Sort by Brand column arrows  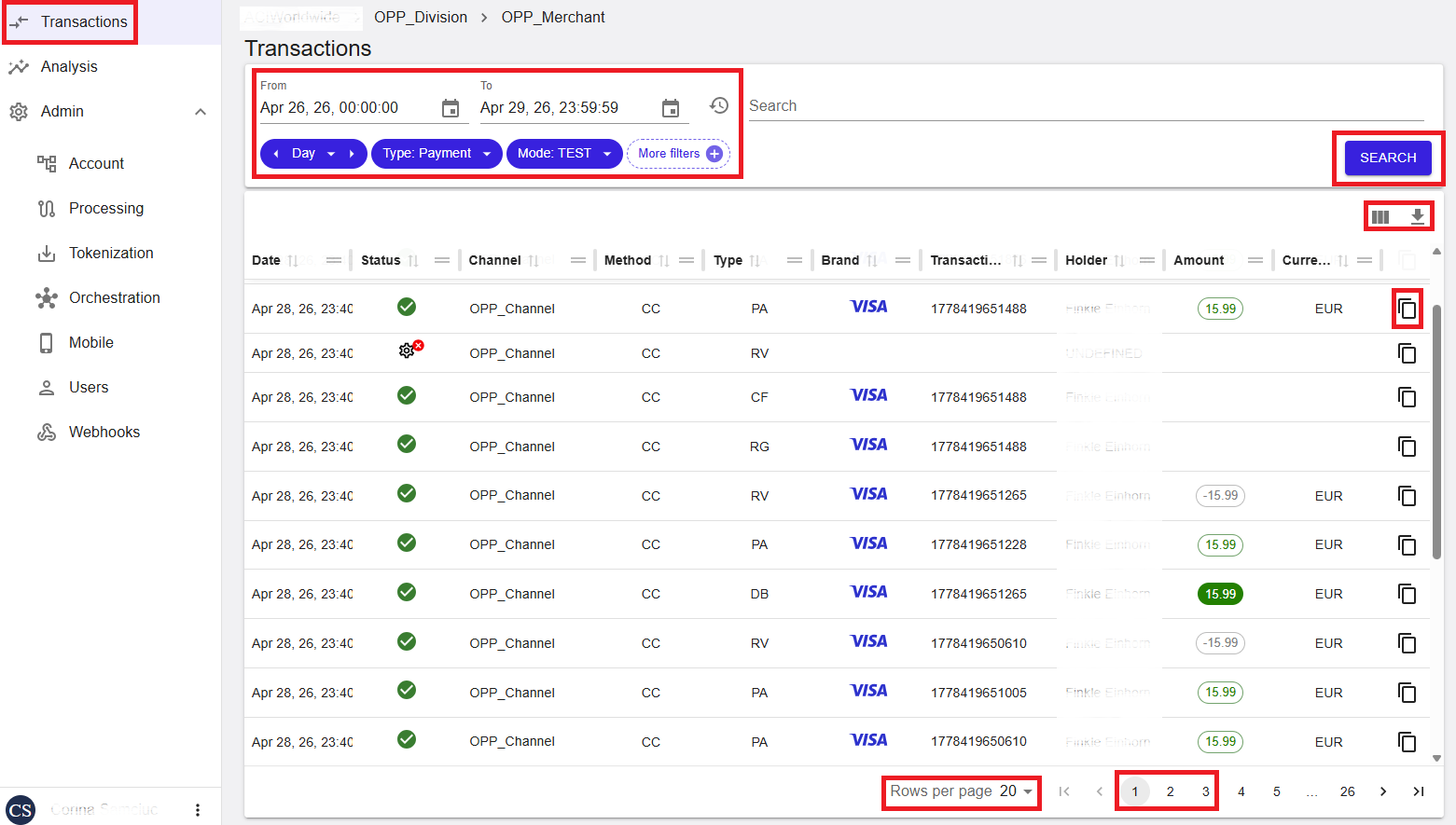tap(872, 261)
